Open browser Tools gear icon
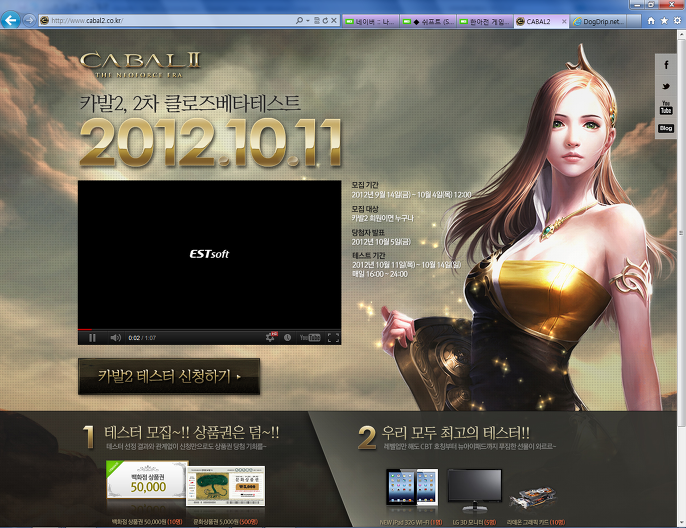Screen dimensions: 686x528 point(677,21)
